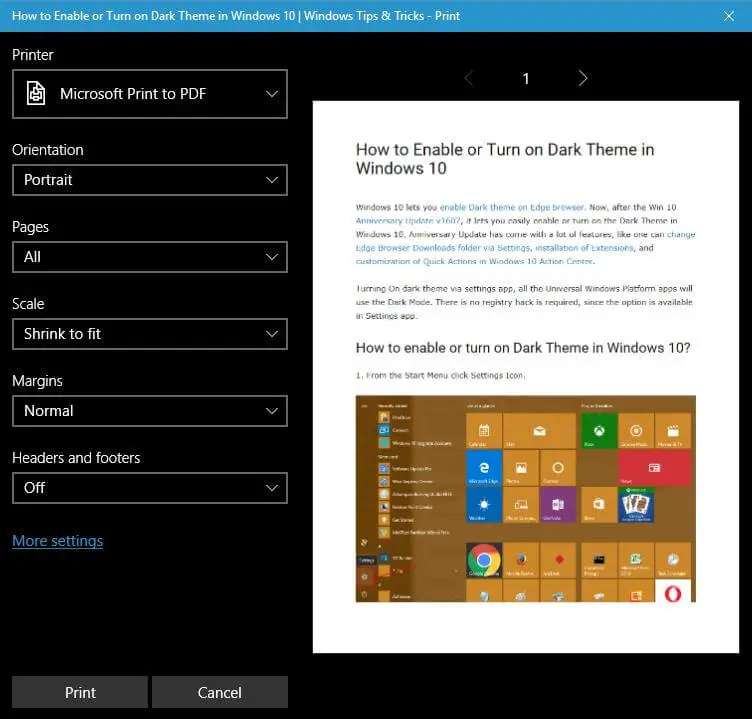Click the Printer label
Viewport: 752px width, 719px height.
(33, 55)
